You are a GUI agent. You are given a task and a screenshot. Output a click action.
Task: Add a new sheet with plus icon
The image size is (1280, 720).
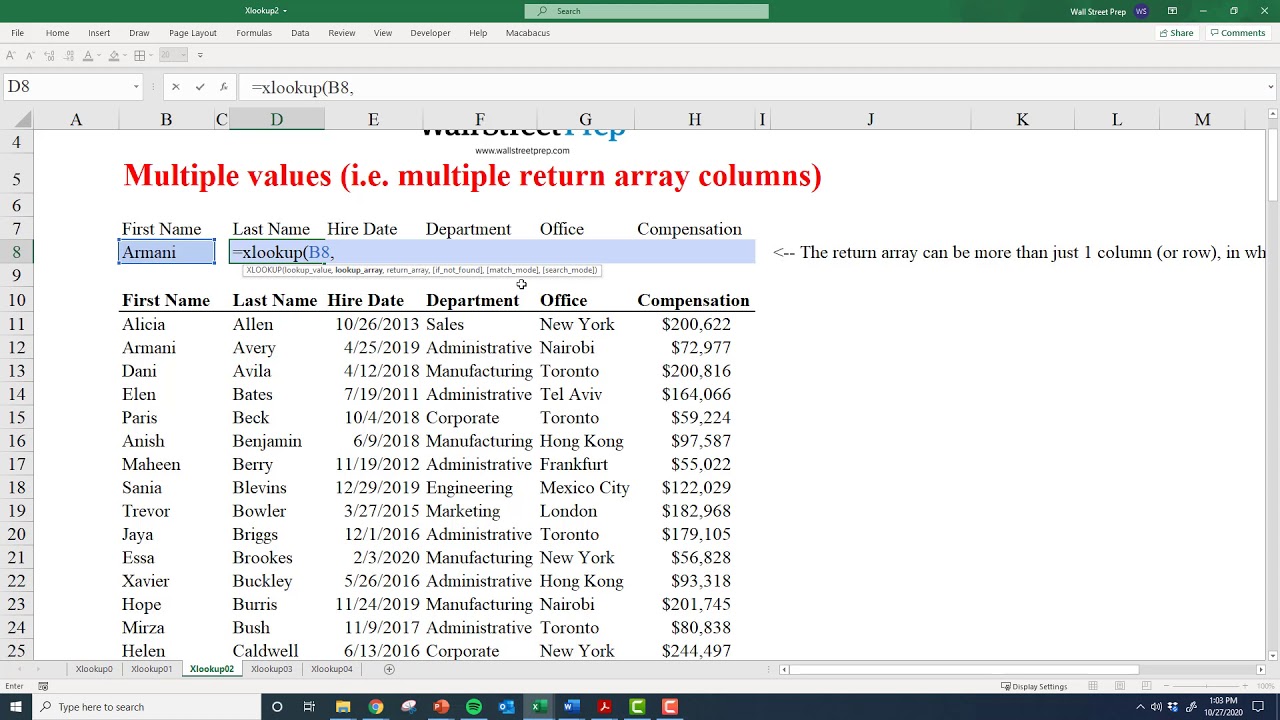coord(389,669)
